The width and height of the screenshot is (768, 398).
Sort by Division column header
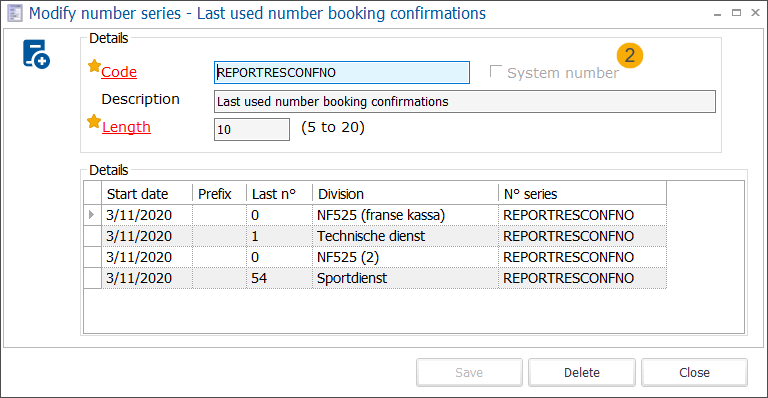(x=406, y=194)
